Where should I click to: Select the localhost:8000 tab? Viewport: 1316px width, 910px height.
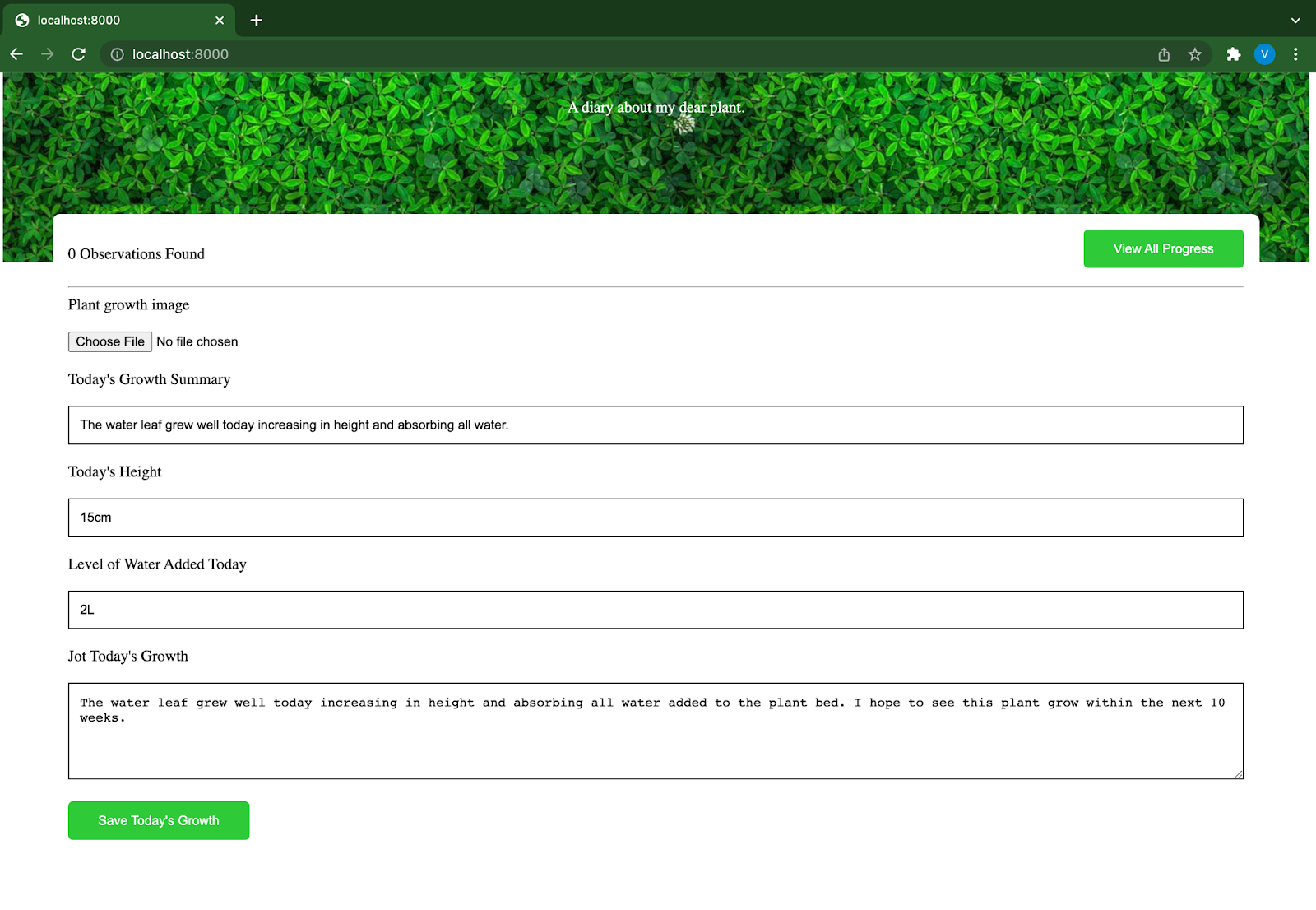coord(115,20)
